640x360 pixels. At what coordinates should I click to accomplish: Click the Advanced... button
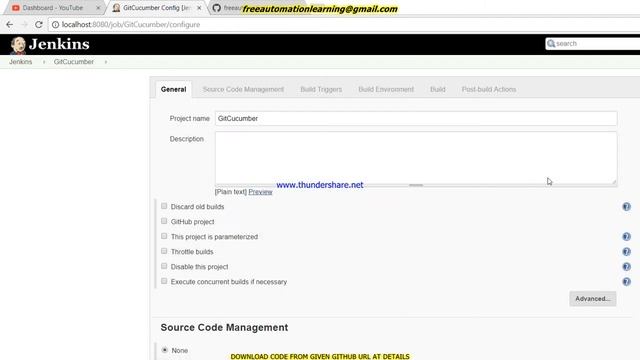pos(593,299)
